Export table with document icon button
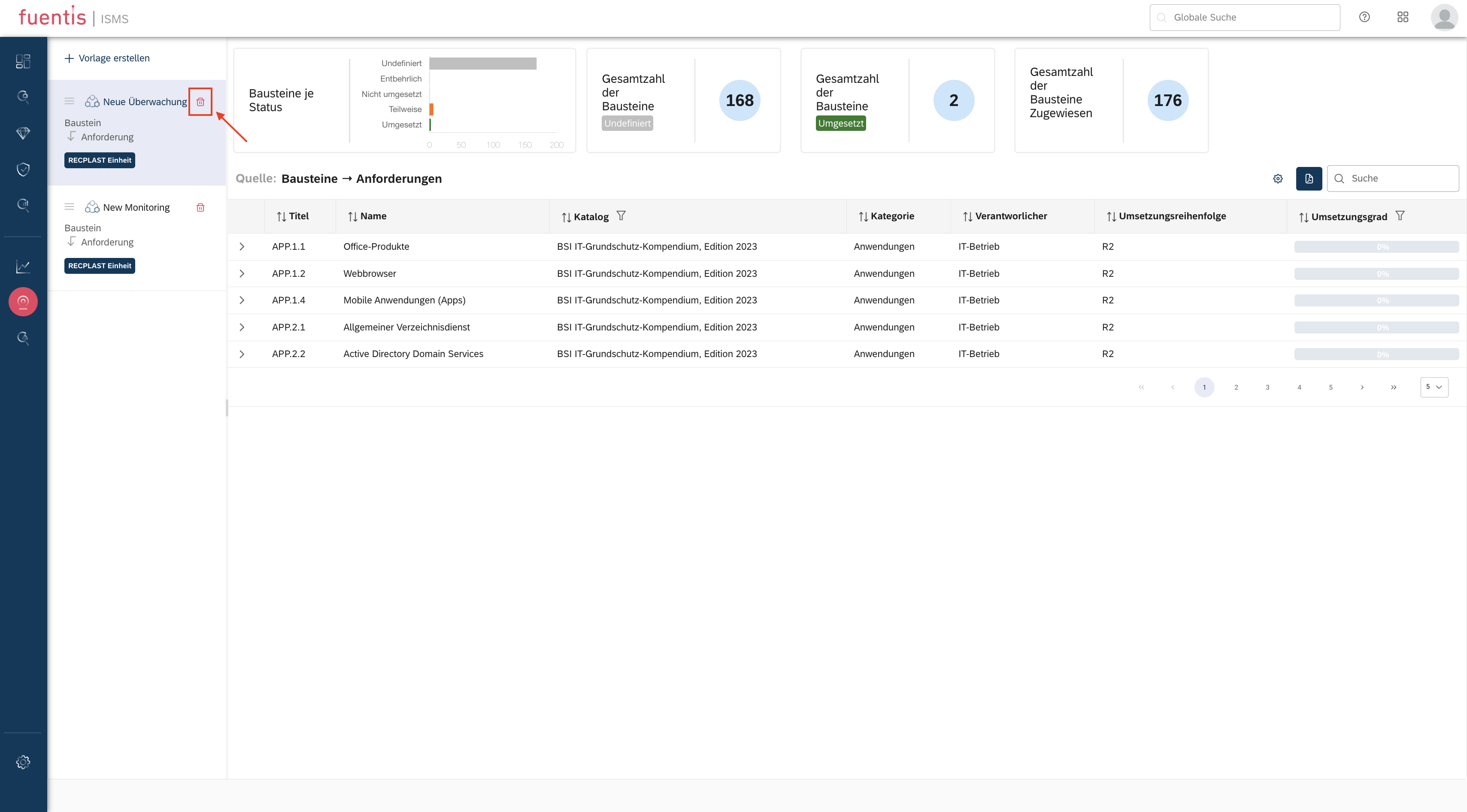This screenshot has width=1467, height=812. pyautogui.click(x=1309, y=179)
